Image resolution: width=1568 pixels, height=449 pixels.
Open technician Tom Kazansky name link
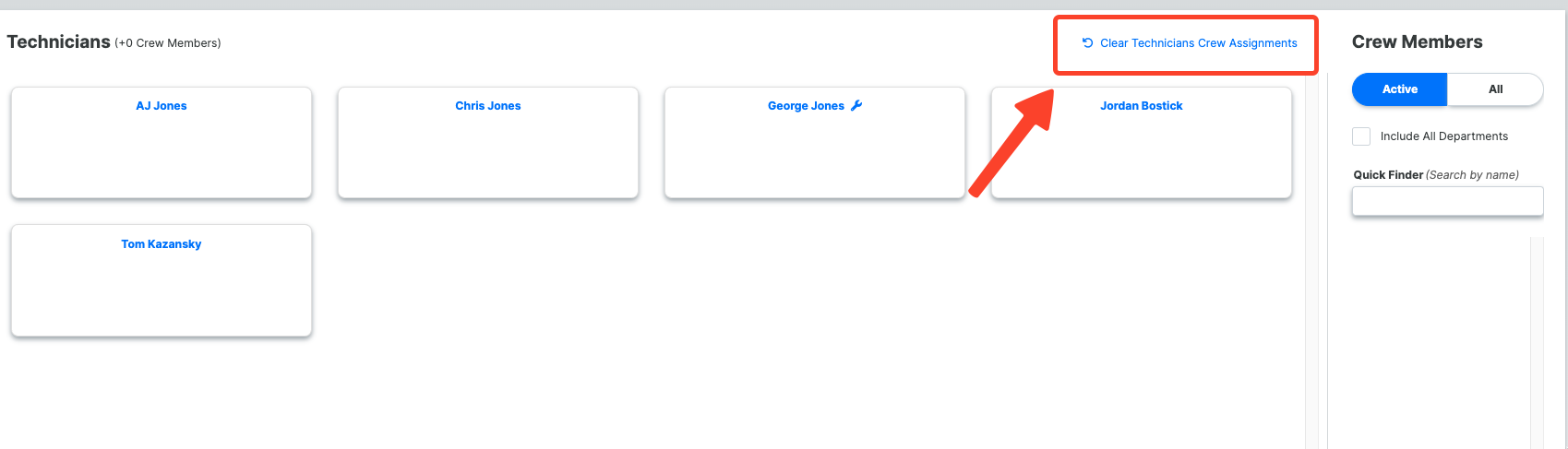click(162, 244)
